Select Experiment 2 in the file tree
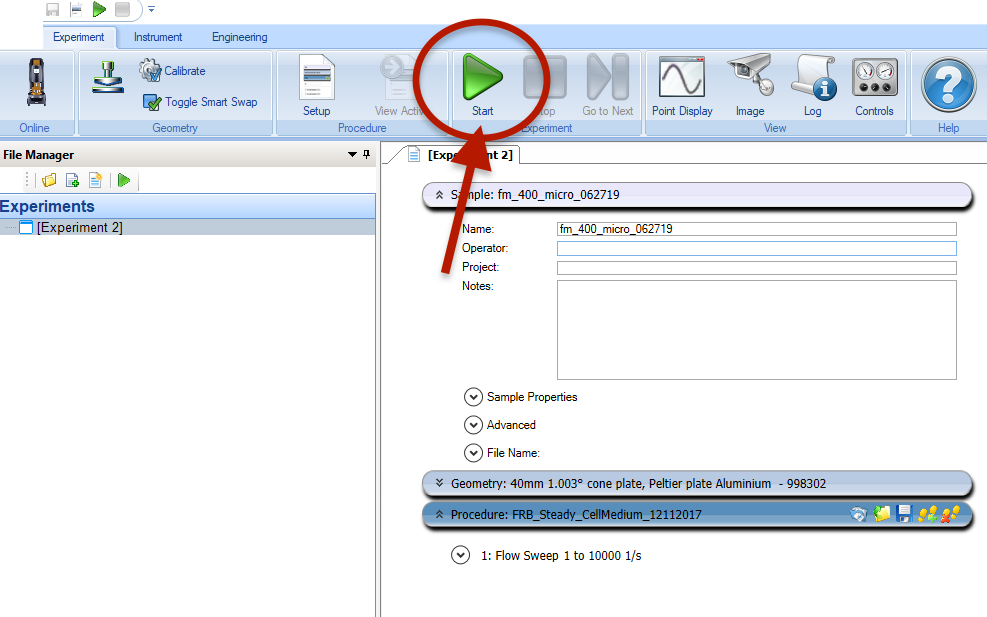987x617 pixels. click(79, 227)
